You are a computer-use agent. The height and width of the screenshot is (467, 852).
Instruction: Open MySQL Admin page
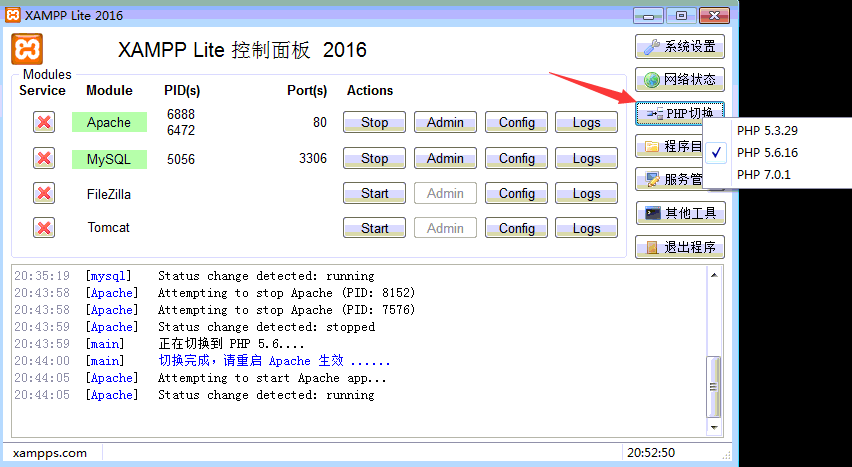tap(445, 158)
